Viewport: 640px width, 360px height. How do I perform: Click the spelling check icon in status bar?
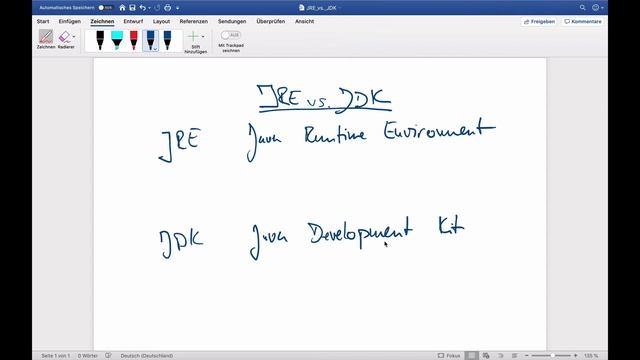click(x=108, y=356)
